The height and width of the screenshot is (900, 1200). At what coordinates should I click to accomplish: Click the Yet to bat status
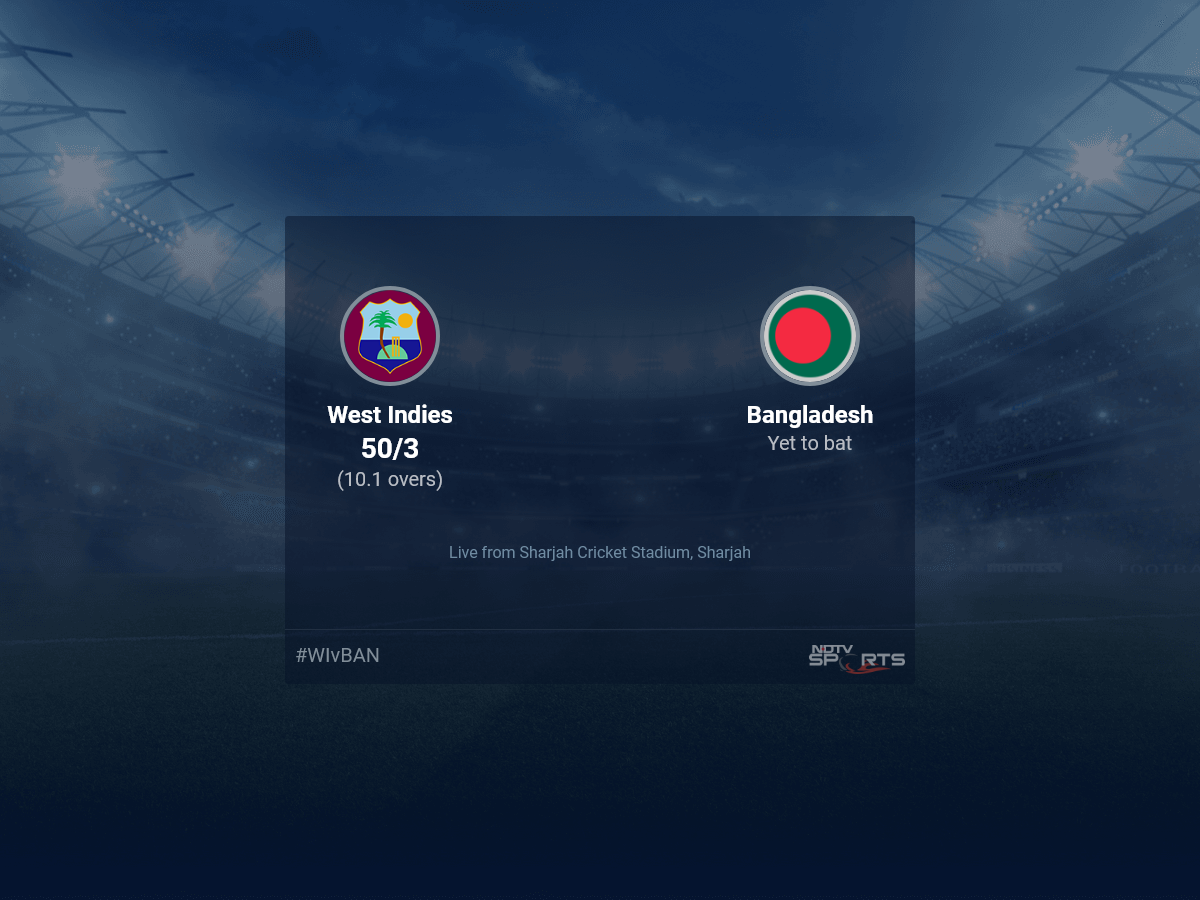coord(810,443)
